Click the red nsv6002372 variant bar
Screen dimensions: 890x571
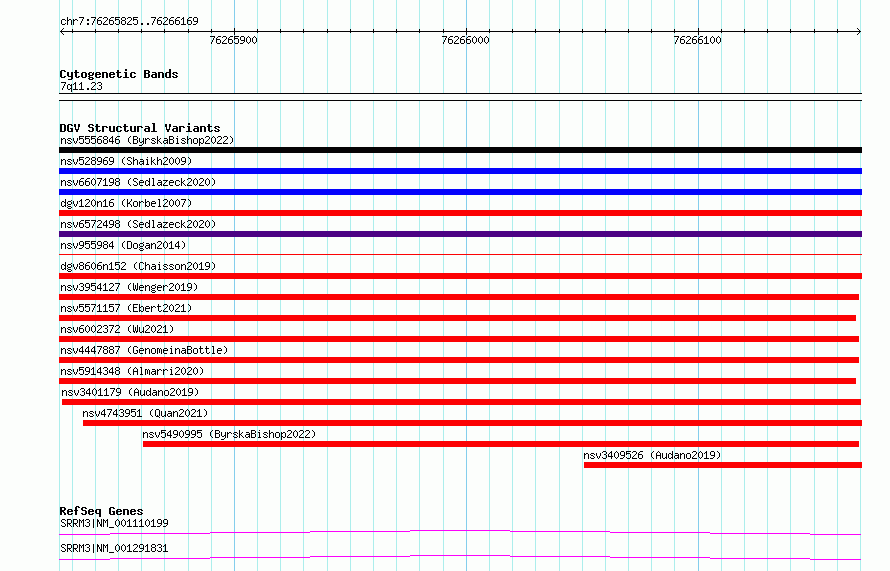click(x=459, y=339)
